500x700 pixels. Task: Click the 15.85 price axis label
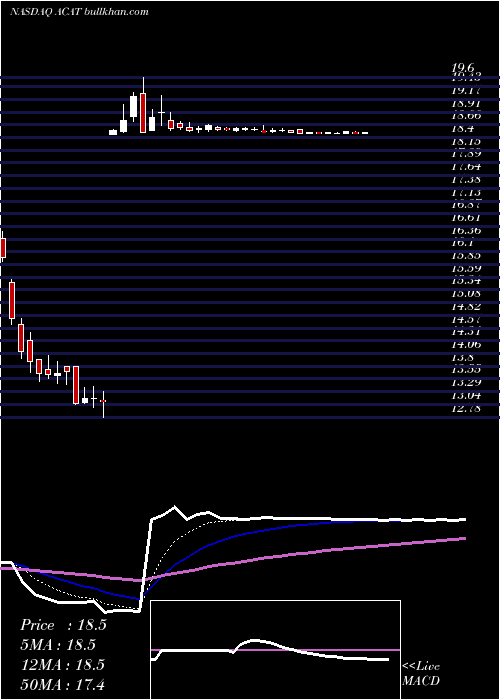467,256
